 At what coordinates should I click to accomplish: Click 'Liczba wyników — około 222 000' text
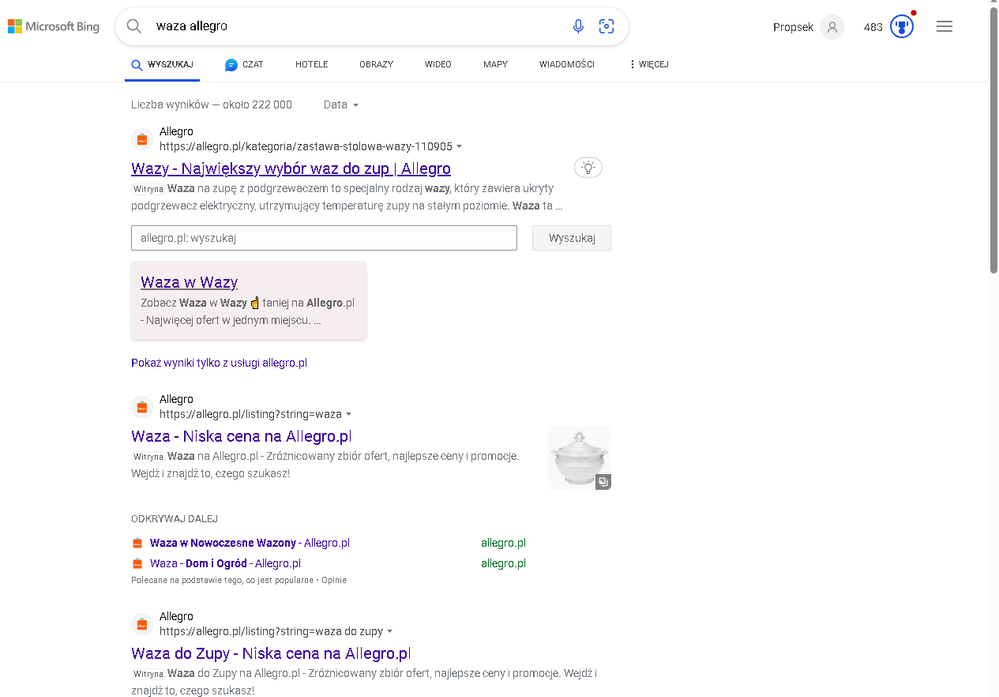point(212,104)
